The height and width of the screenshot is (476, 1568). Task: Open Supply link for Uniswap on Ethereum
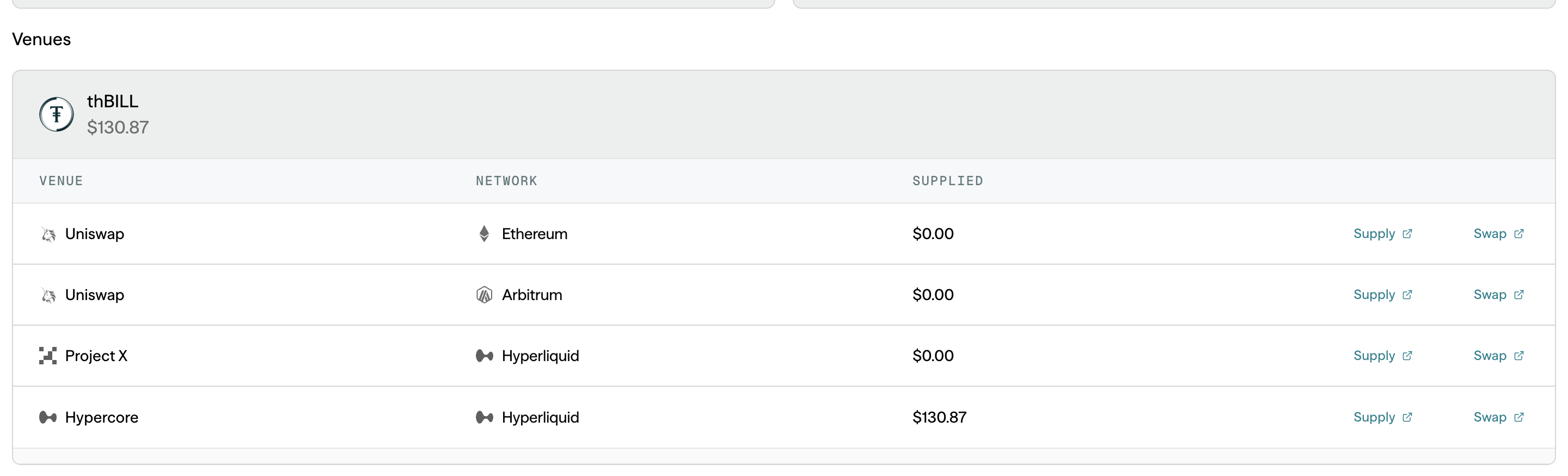coord(1382,234)
